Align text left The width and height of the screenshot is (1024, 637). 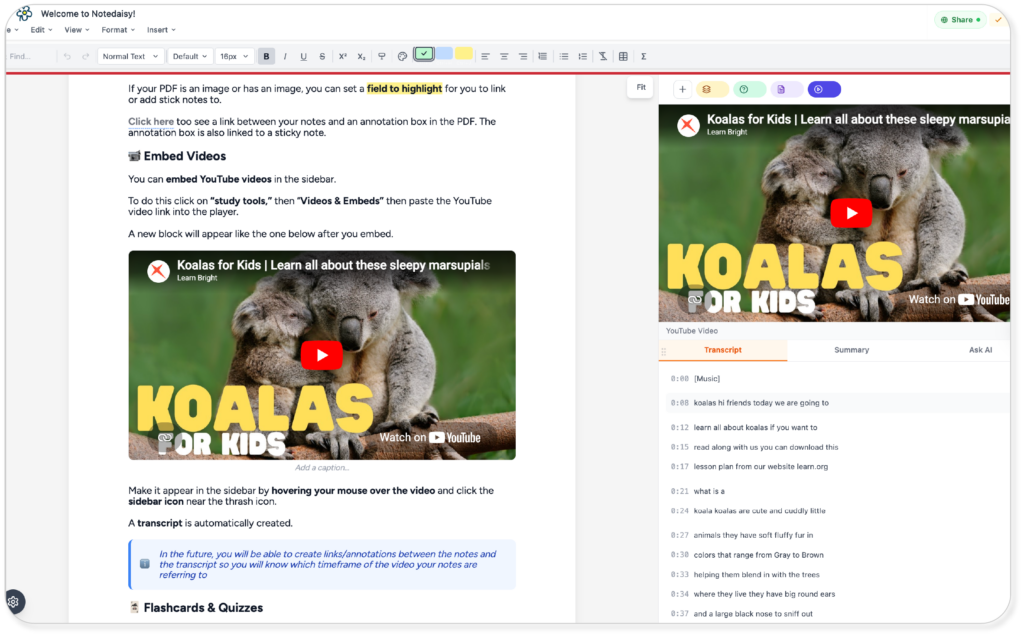[x=485, y=57]
